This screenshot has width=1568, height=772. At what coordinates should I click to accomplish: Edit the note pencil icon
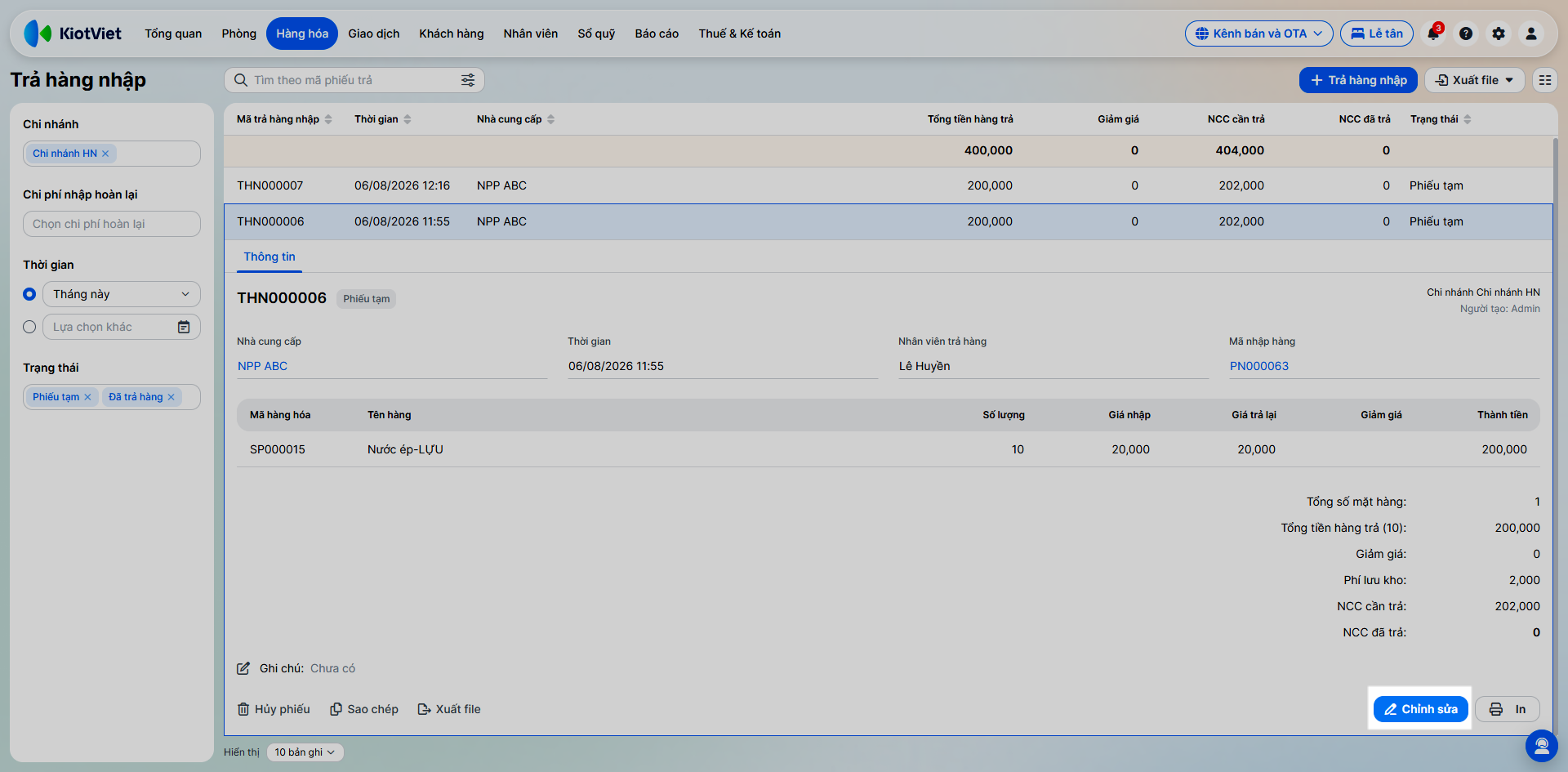pos(243,668)
